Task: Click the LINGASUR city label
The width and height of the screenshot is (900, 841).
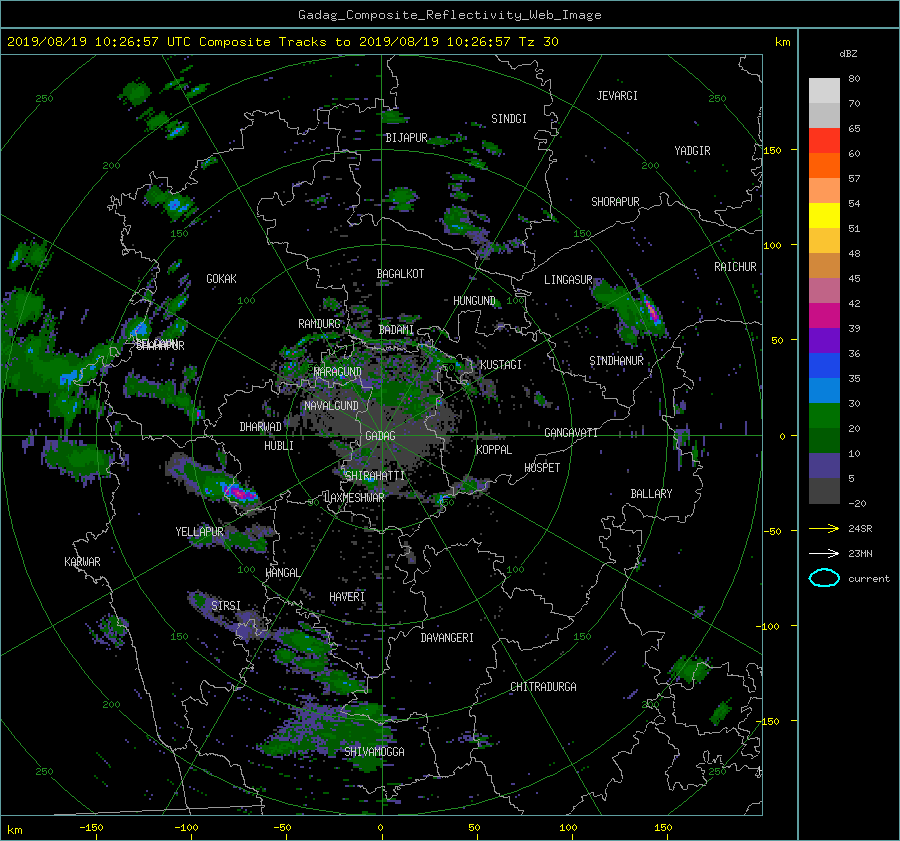Action: coord(568,280)
